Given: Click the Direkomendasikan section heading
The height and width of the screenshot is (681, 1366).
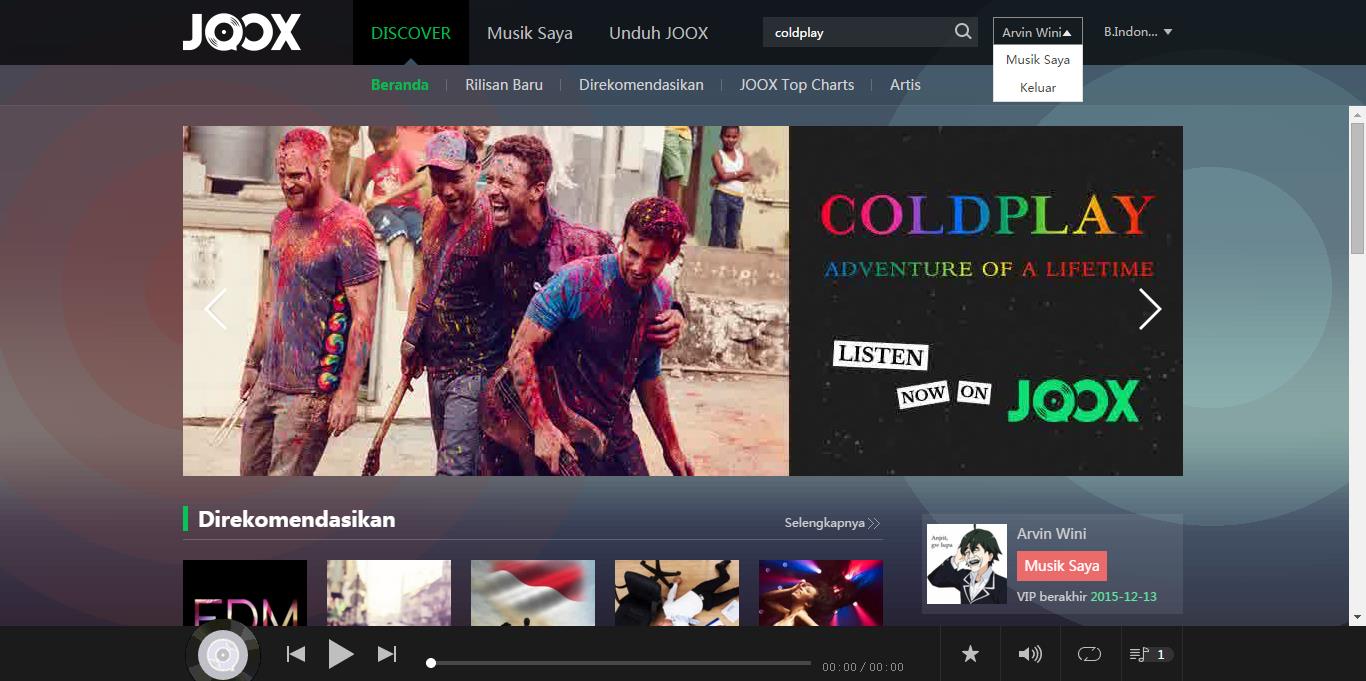Looking at the screenshot, I should point(297,520).
